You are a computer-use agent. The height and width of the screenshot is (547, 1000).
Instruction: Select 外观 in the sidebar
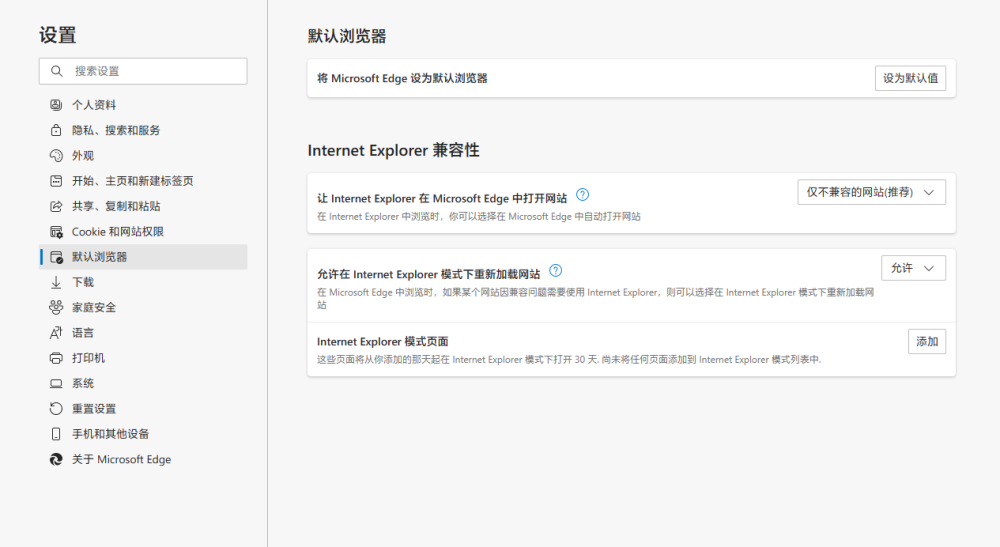tap(143, 156)
